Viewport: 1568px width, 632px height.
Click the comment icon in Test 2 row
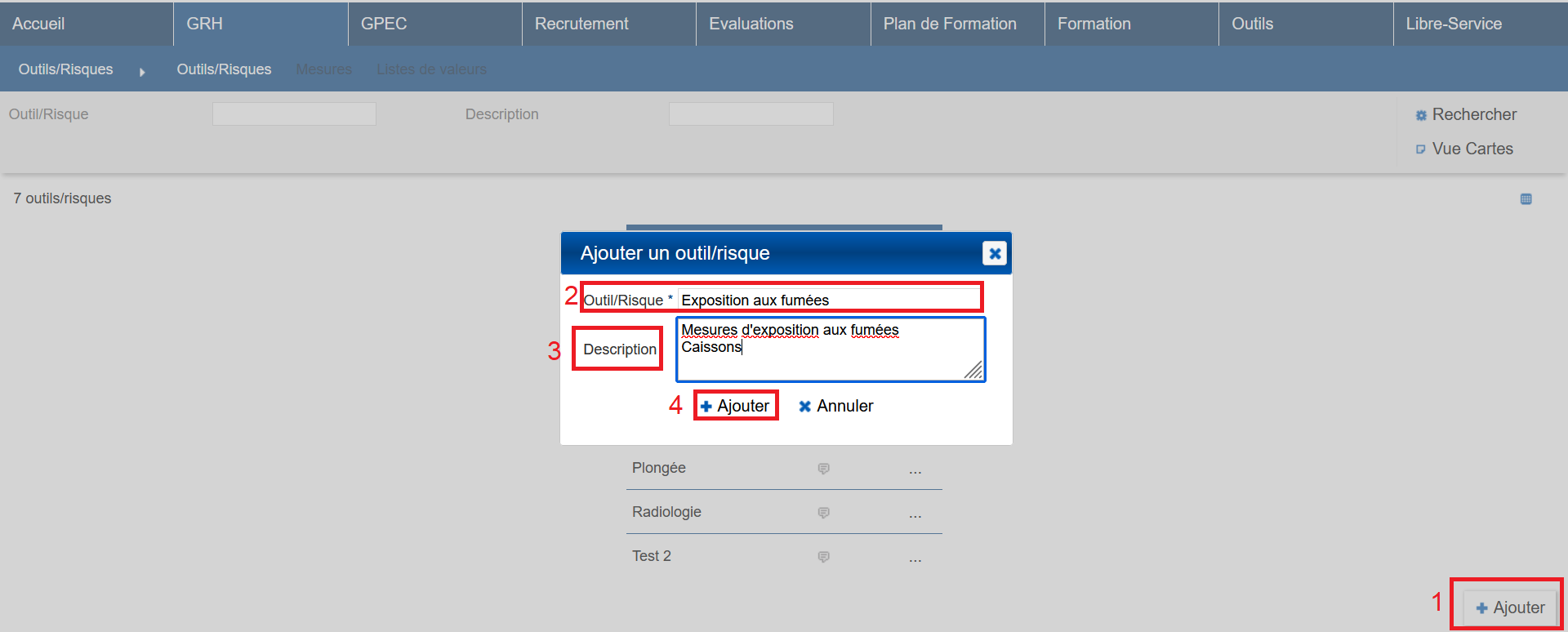pyautogui.click(x=823, y=557)
